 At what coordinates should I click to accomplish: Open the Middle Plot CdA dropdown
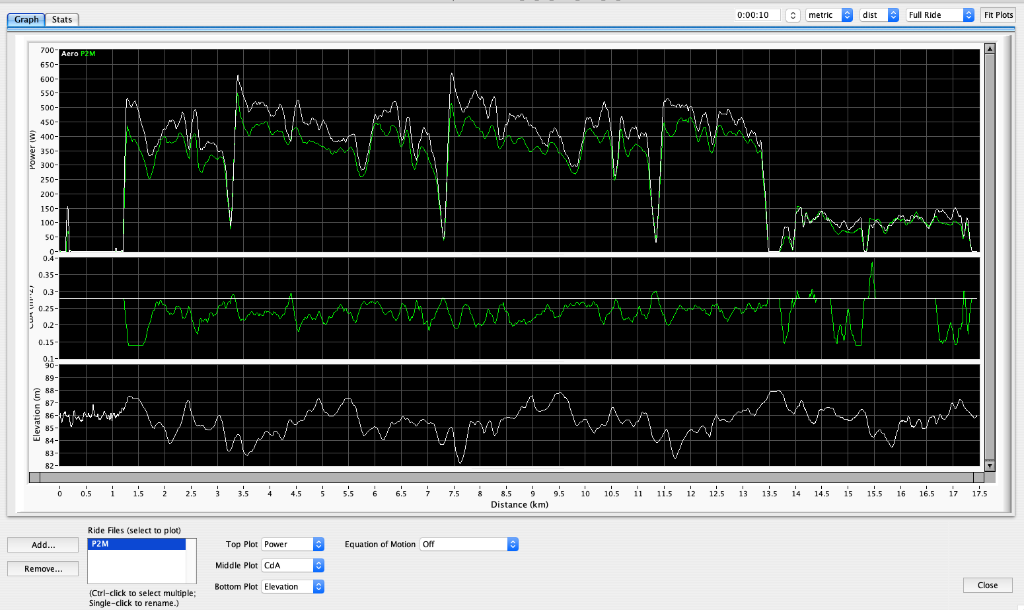pyautogui.click(x=293, y=566)
